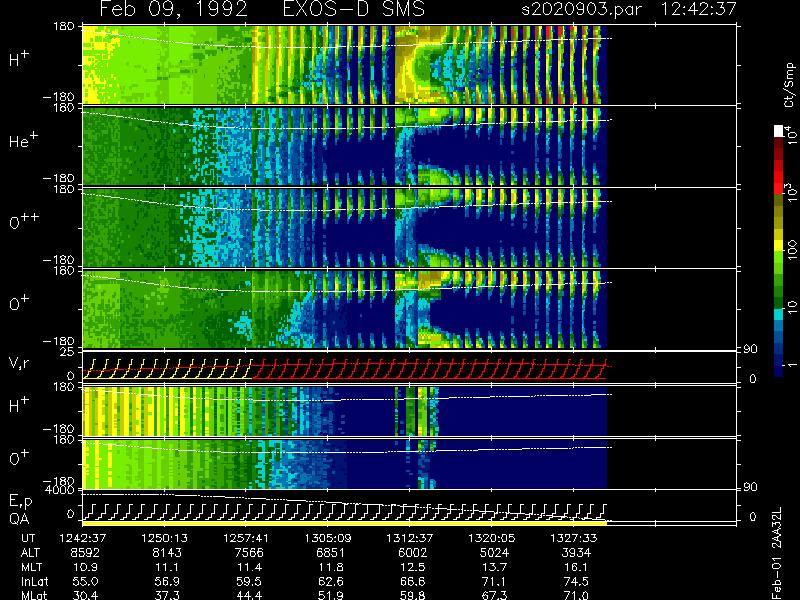
Task: Click inside the He+ spectrogram panel
Action: click(x=344, y=146)
